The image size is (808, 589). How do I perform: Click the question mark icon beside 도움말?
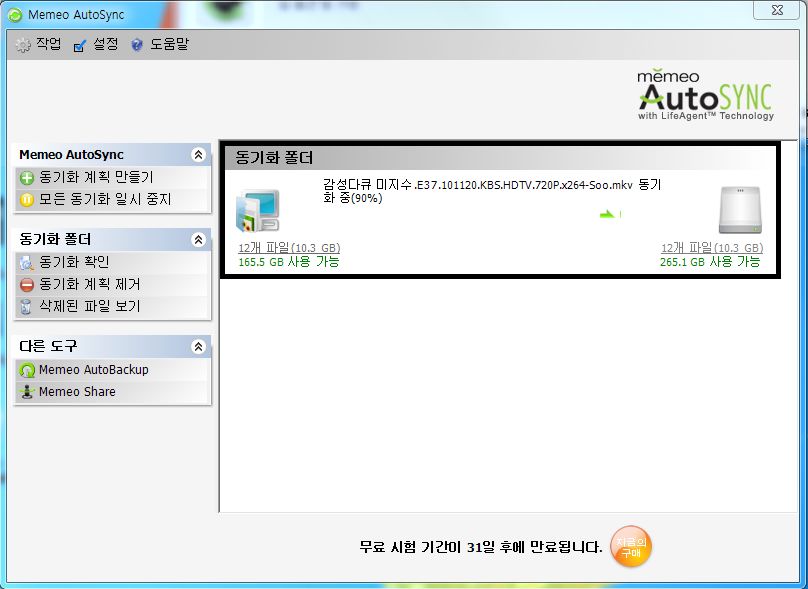[137, 45]
